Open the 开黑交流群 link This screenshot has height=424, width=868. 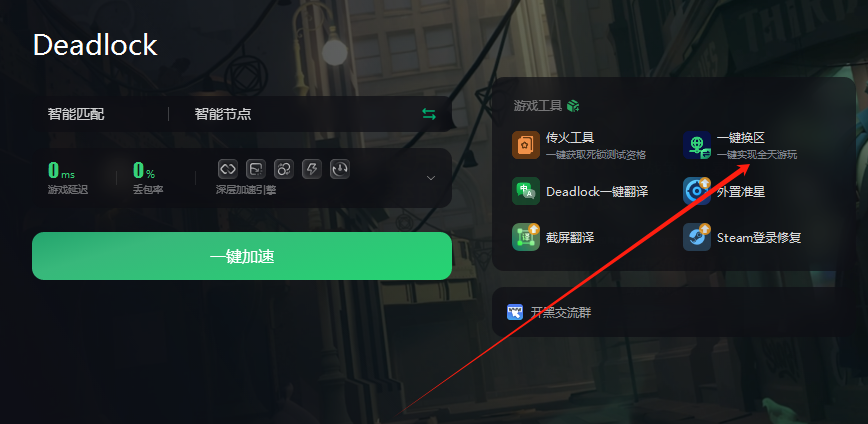[561, 313]
